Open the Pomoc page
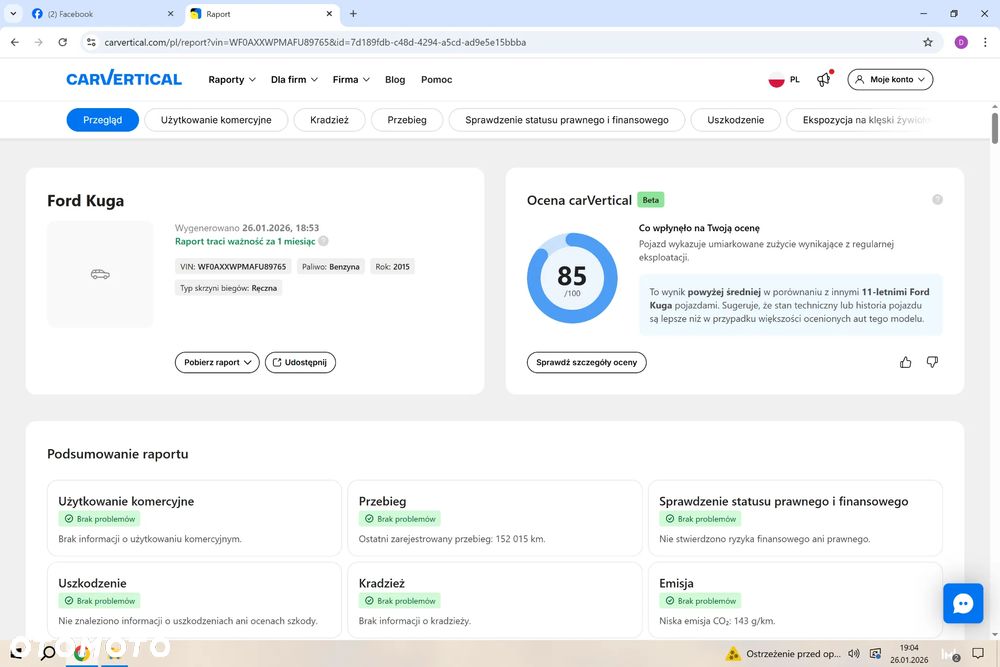This screenshot has width=1000, height=667. (436, 80)
